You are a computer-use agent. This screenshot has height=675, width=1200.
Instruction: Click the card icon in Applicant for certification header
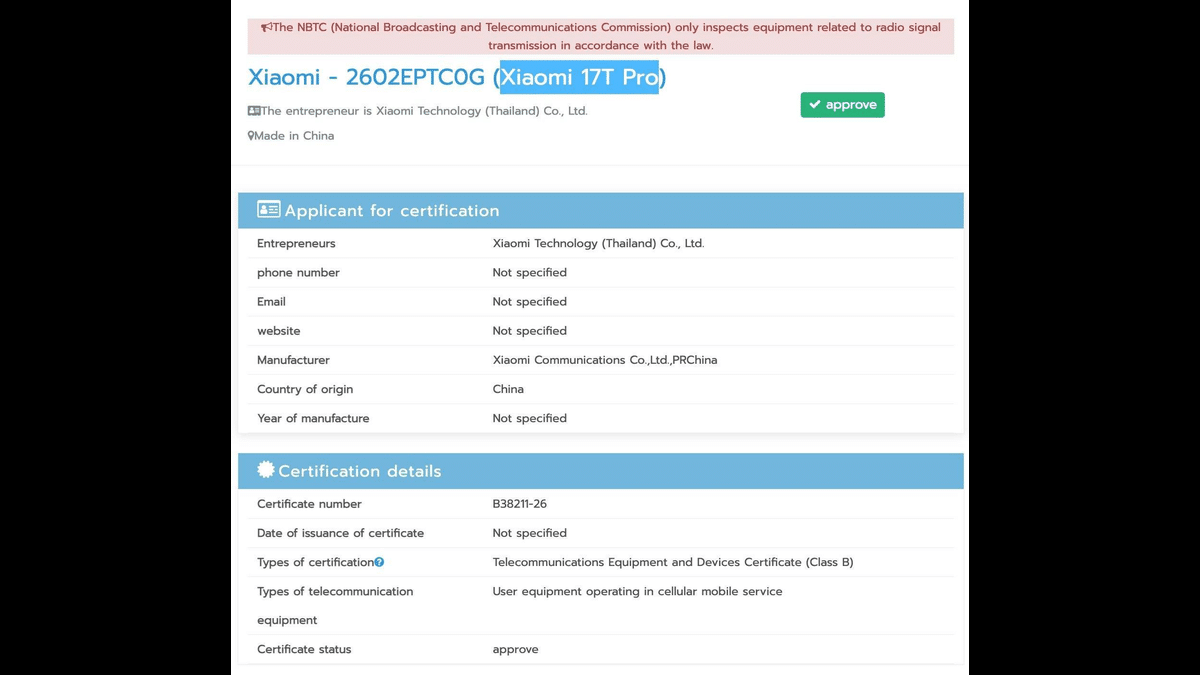pos(268,210)
